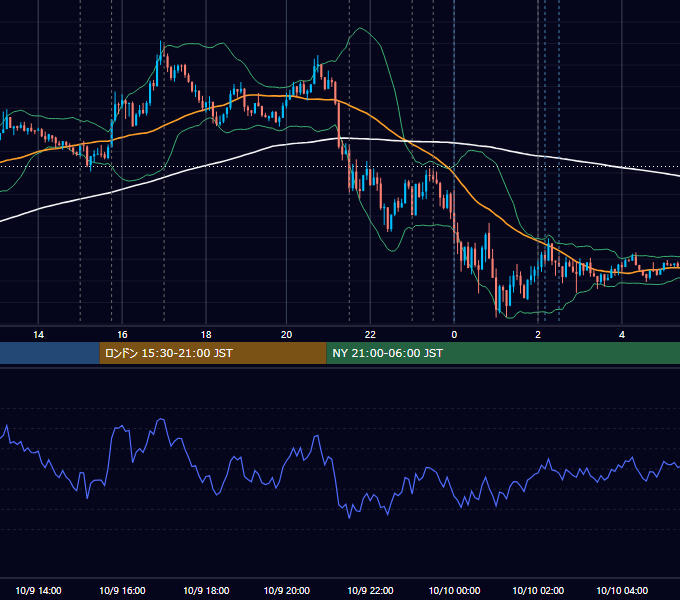Click the 10/9 18:00 date label
The width and height of the screenshot is (680, 600).
pos(206,590)
